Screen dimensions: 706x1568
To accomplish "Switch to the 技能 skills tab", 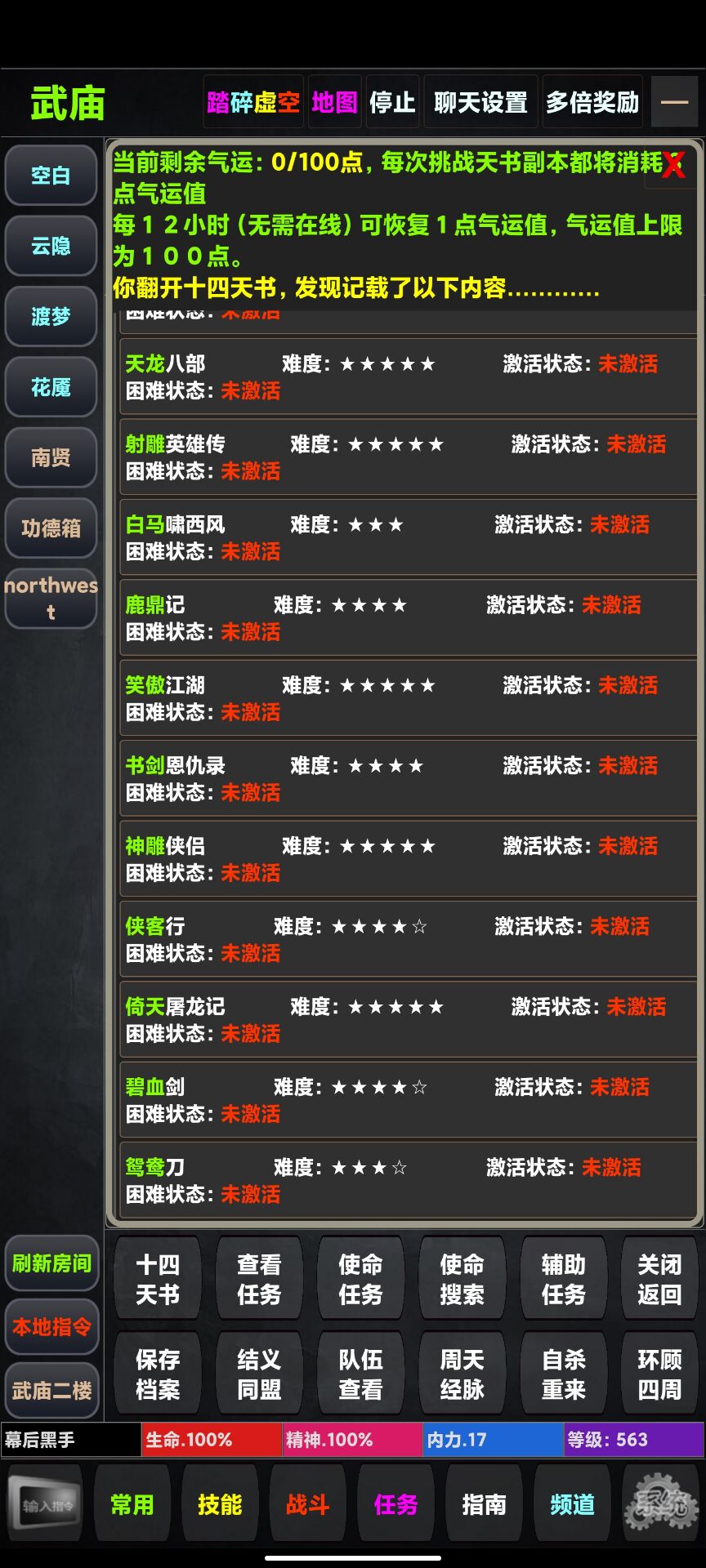I will coord(219,1503).
